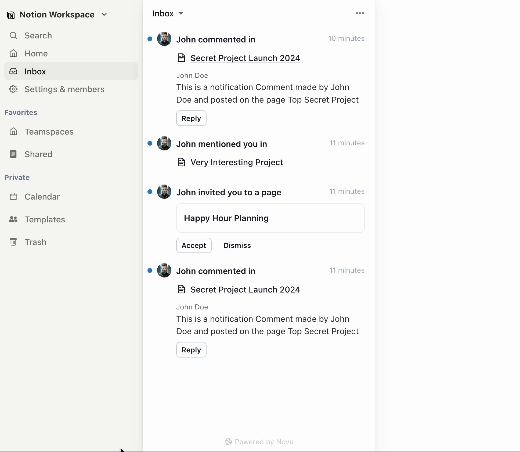This screenshot has height=452, width=520.
Task: Click the Templates people icon
Action: click(13, 219)
